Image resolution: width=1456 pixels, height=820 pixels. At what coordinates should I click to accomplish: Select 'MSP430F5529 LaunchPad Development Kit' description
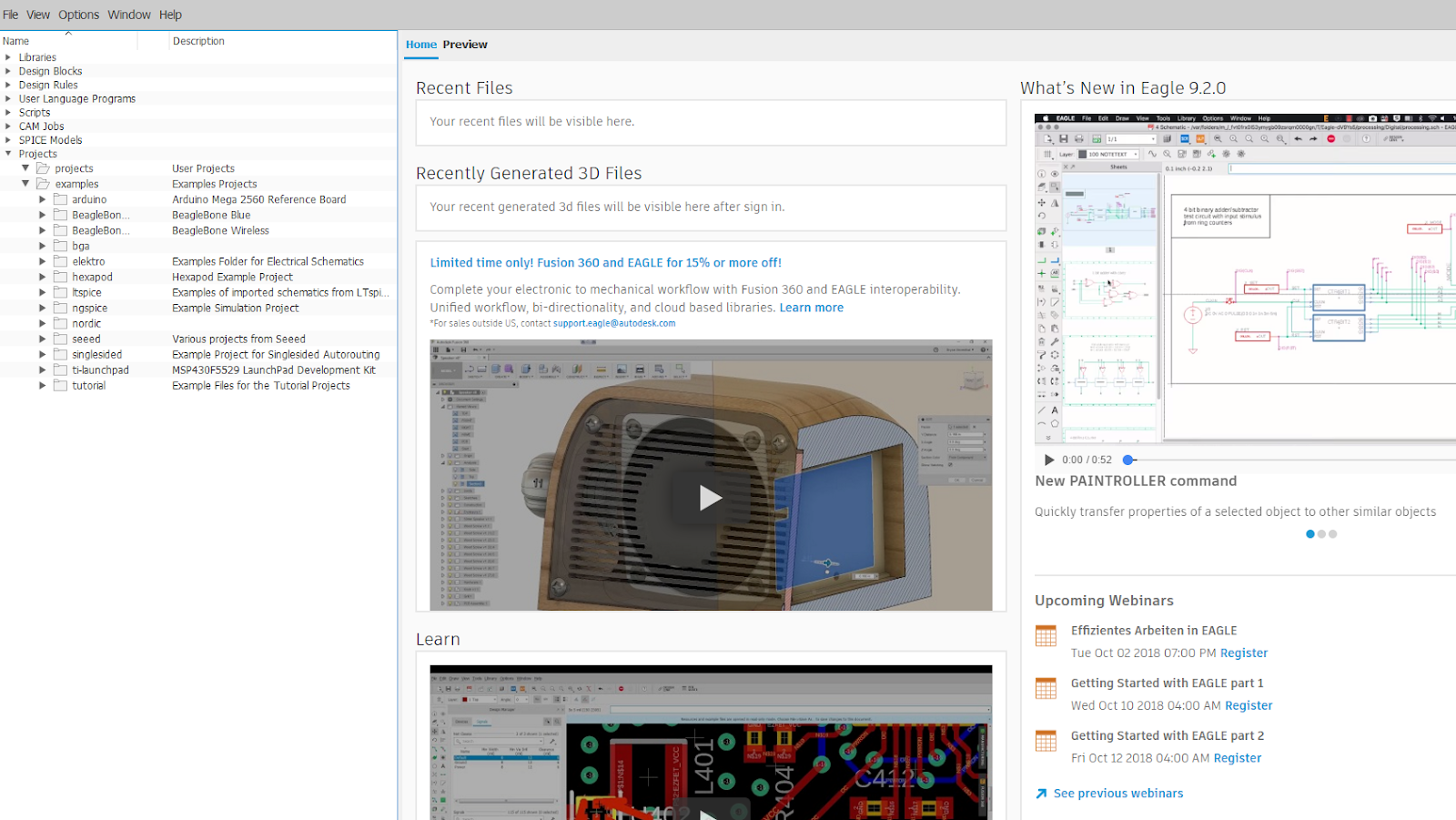[274, 370]
